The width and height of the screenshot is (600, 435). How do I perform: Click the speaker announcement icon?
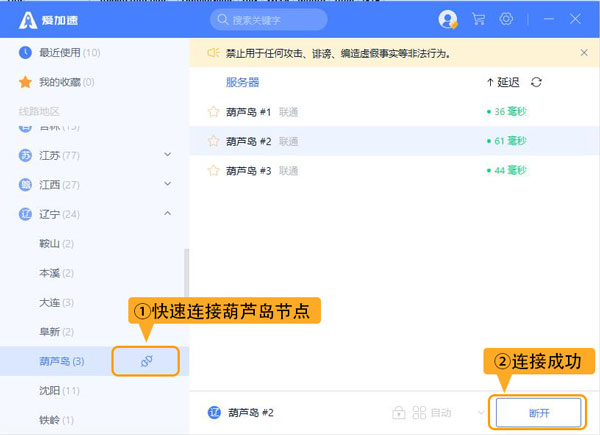click(x=213, y=53)
